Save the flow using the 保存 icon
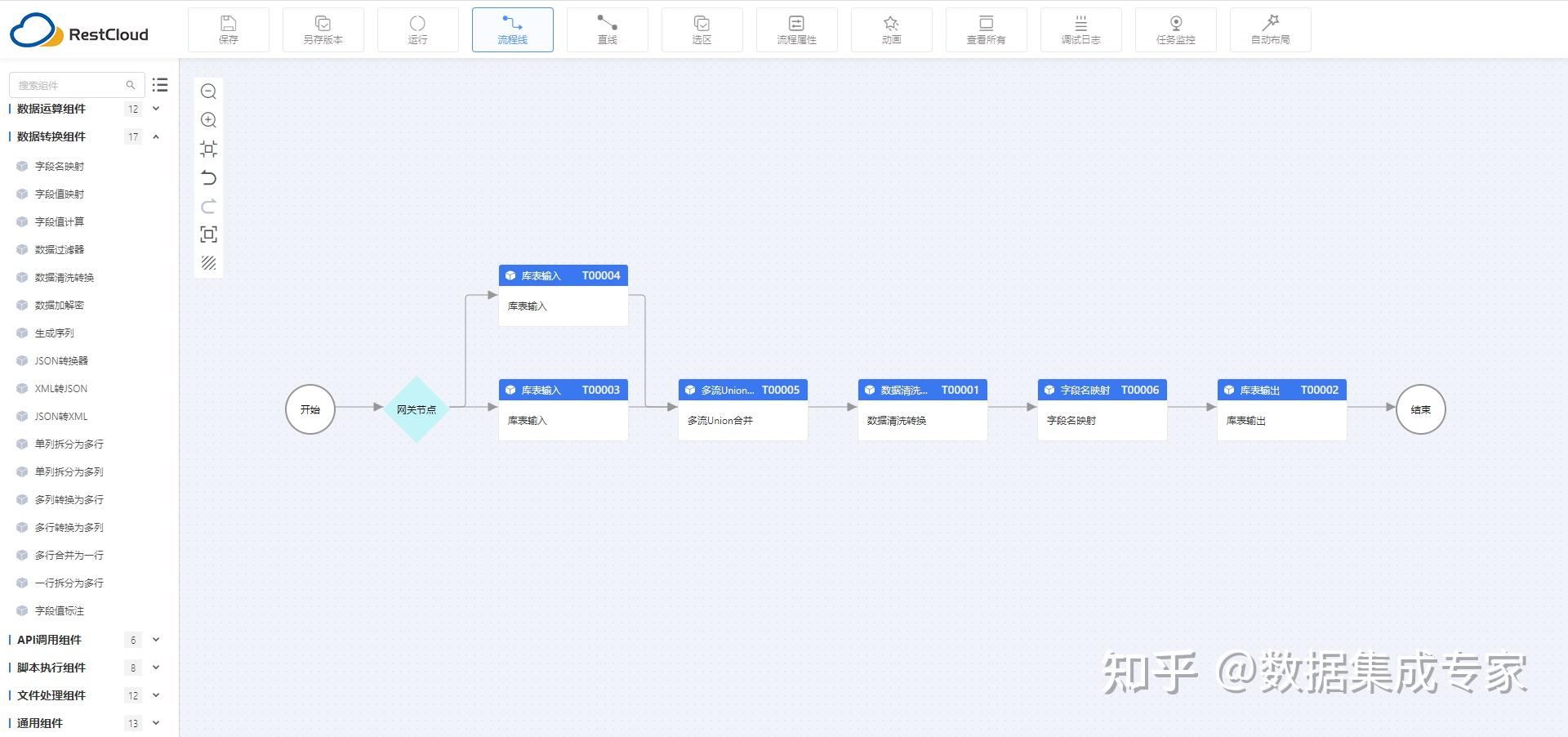 coord(229,29)
